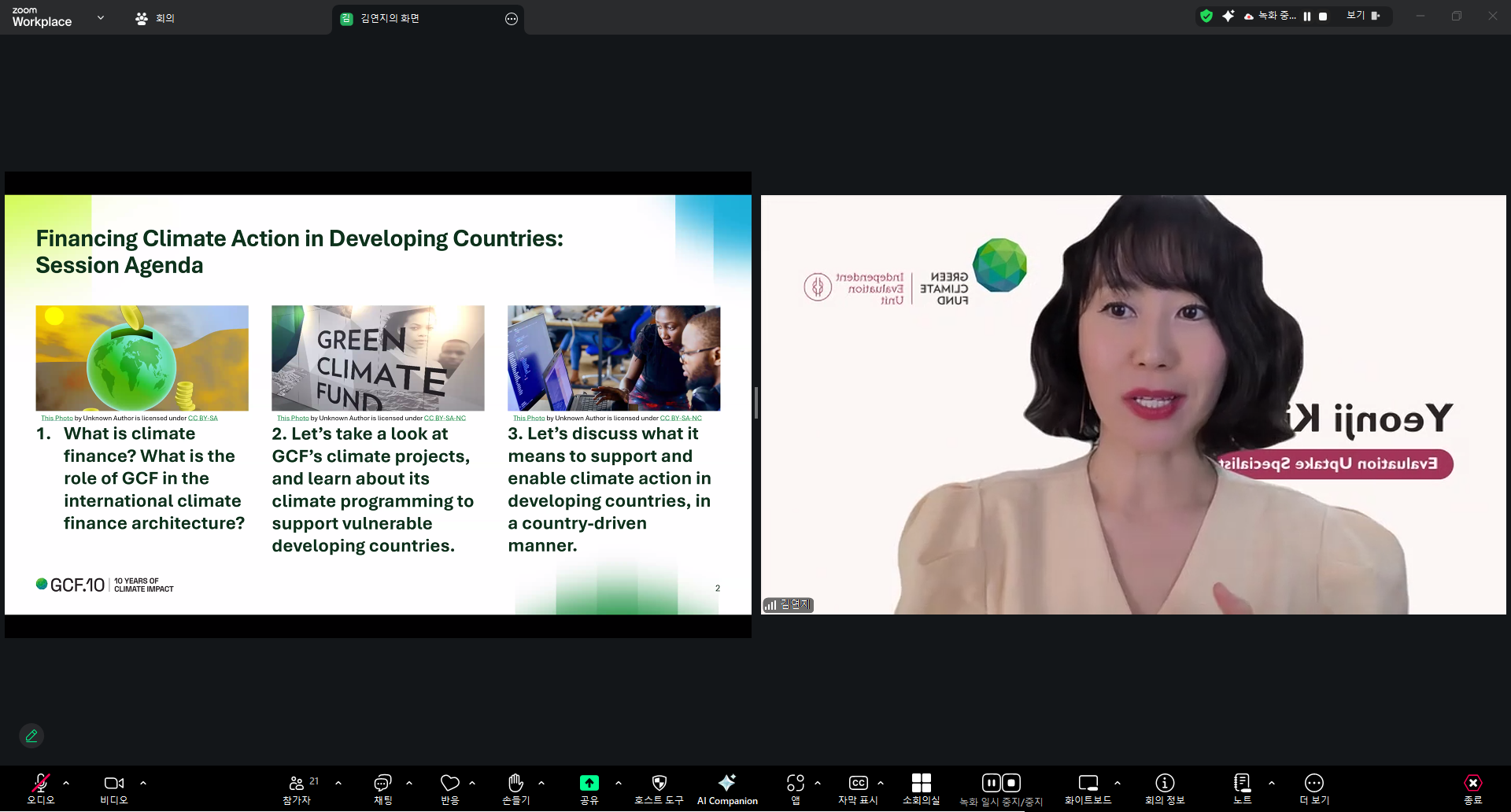1511x812 pixels.
Task: Expand audio options arrow next to 오디오
Action: (x=66, y=783)
